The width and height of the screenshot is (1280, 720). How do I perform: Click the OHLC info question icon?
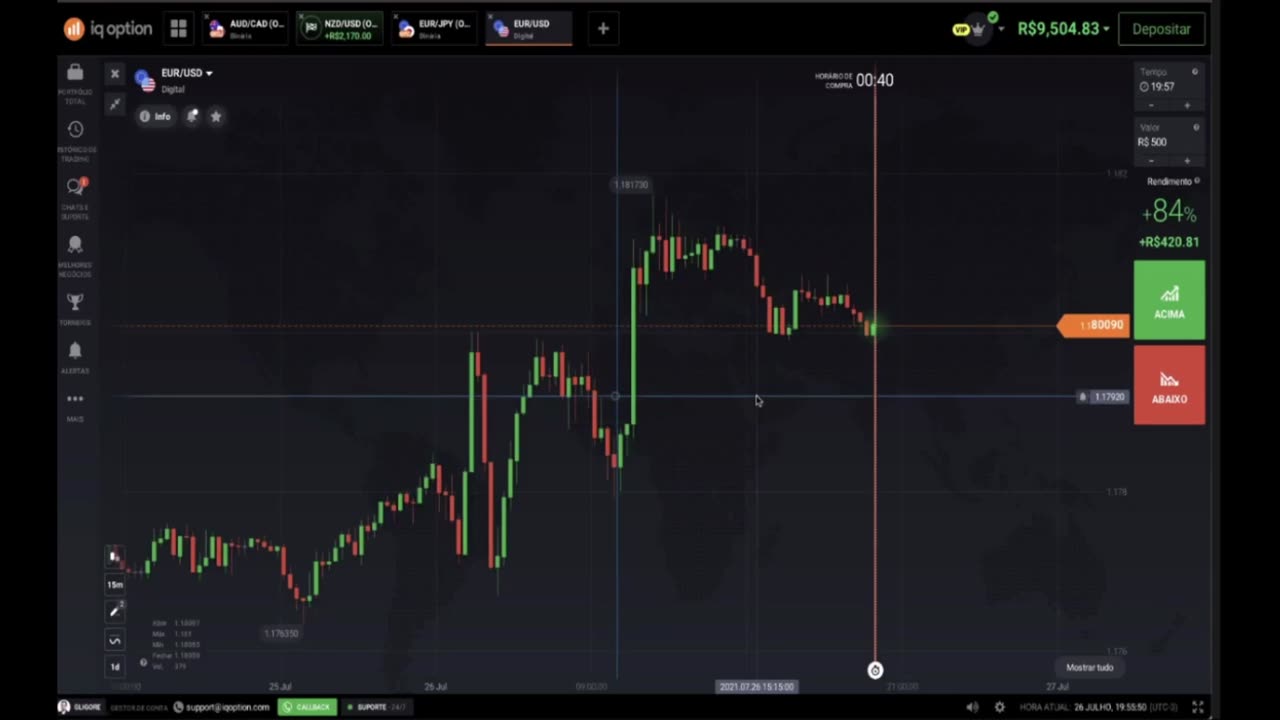click(x=143, y=663)
